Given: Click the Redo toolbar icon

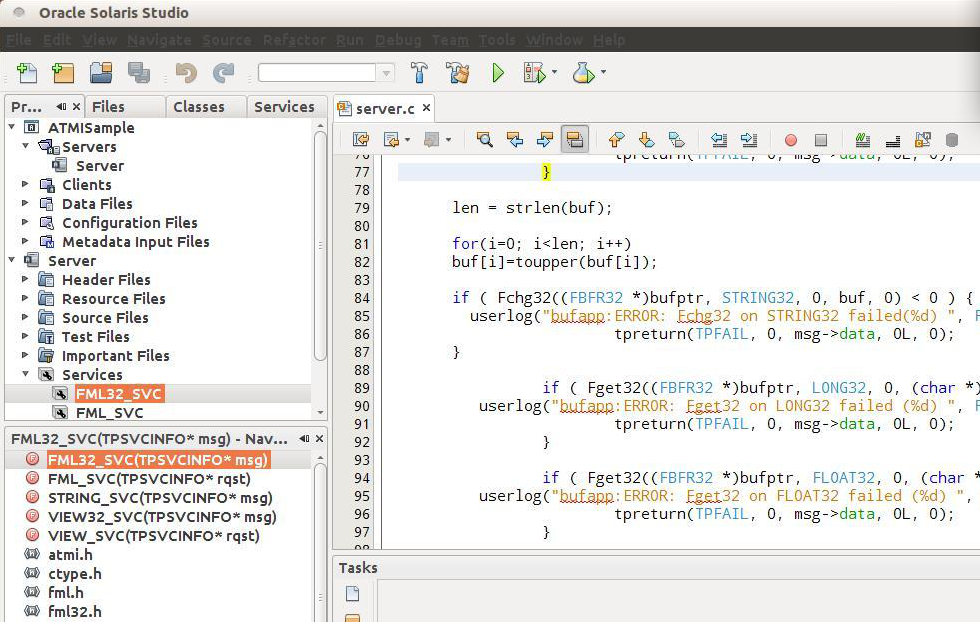Looking at the screenshot, I should (x=223, y=73).
